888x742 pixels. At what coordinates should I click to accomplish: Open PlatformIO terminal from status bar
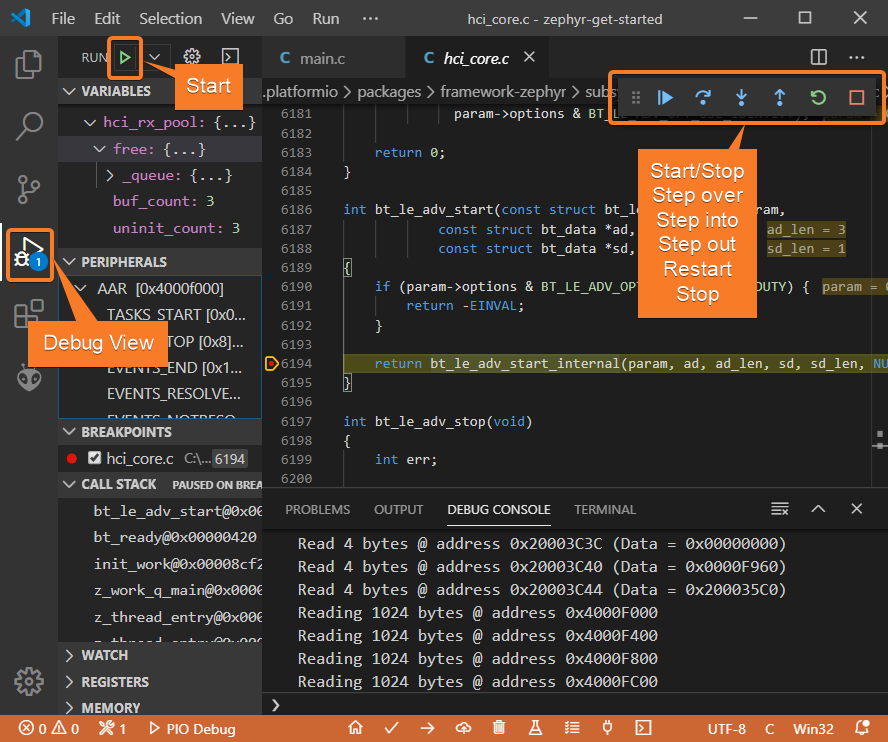pyautogui.click(x=643, y=728)
